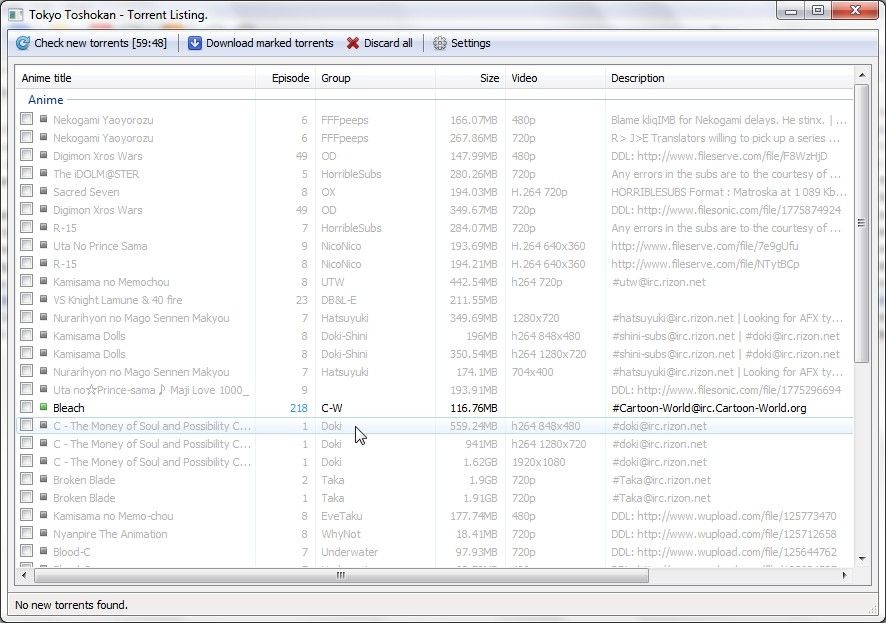Click status icon of Uta no Prince-sama Maji Love row
Viewport: 886px width, 623px height.
44,389
